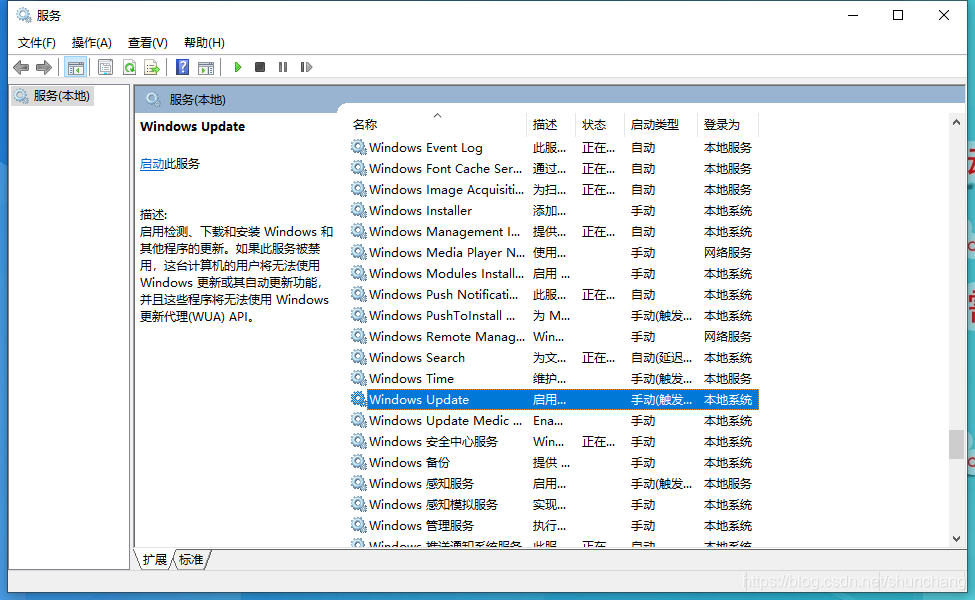975x600 pixels.
Task: Click the vertical scrollbar thumb
Action: 956,444
